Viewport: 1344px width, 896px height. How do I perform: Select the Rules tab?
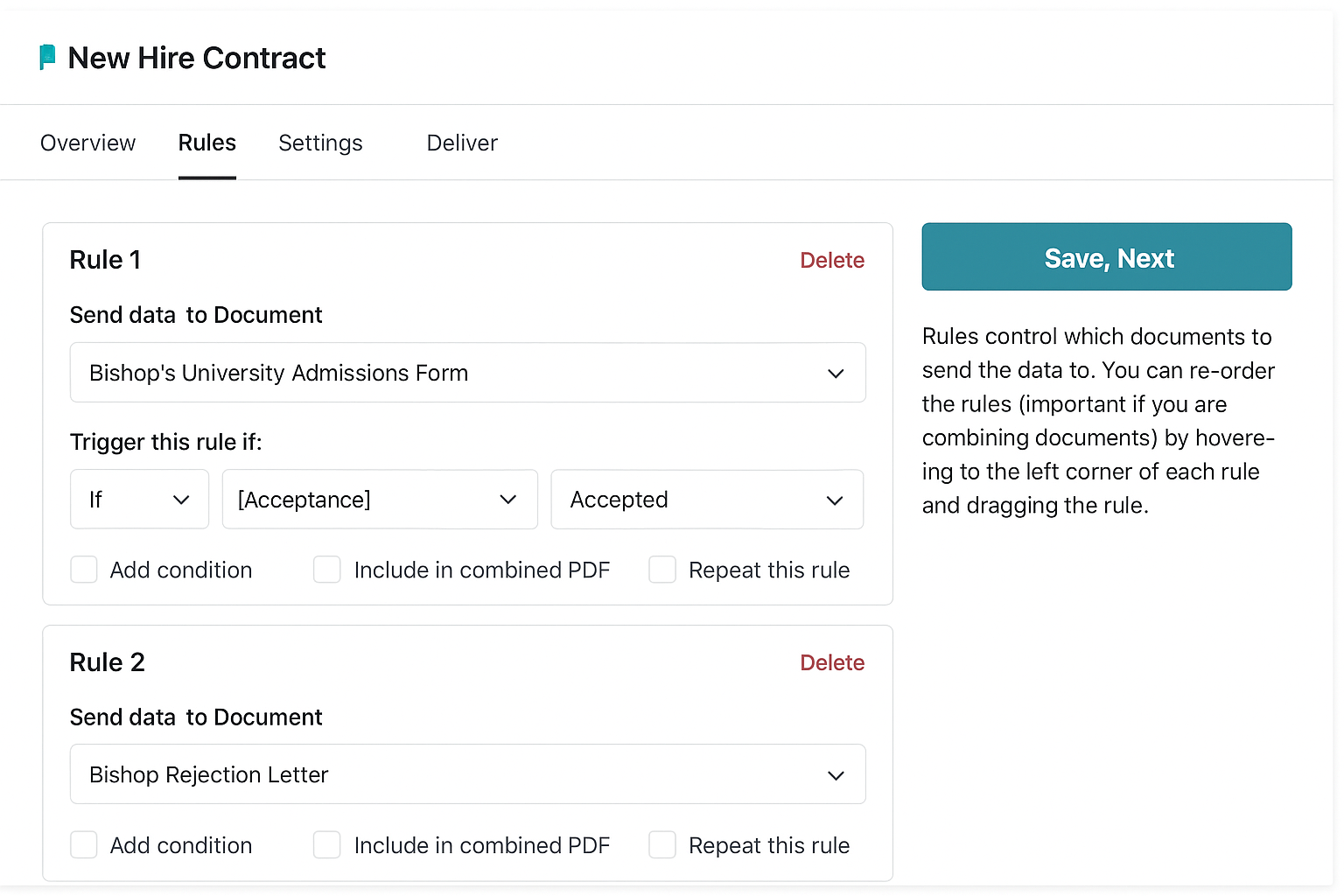pyautogui.click(x=206, y=143)
